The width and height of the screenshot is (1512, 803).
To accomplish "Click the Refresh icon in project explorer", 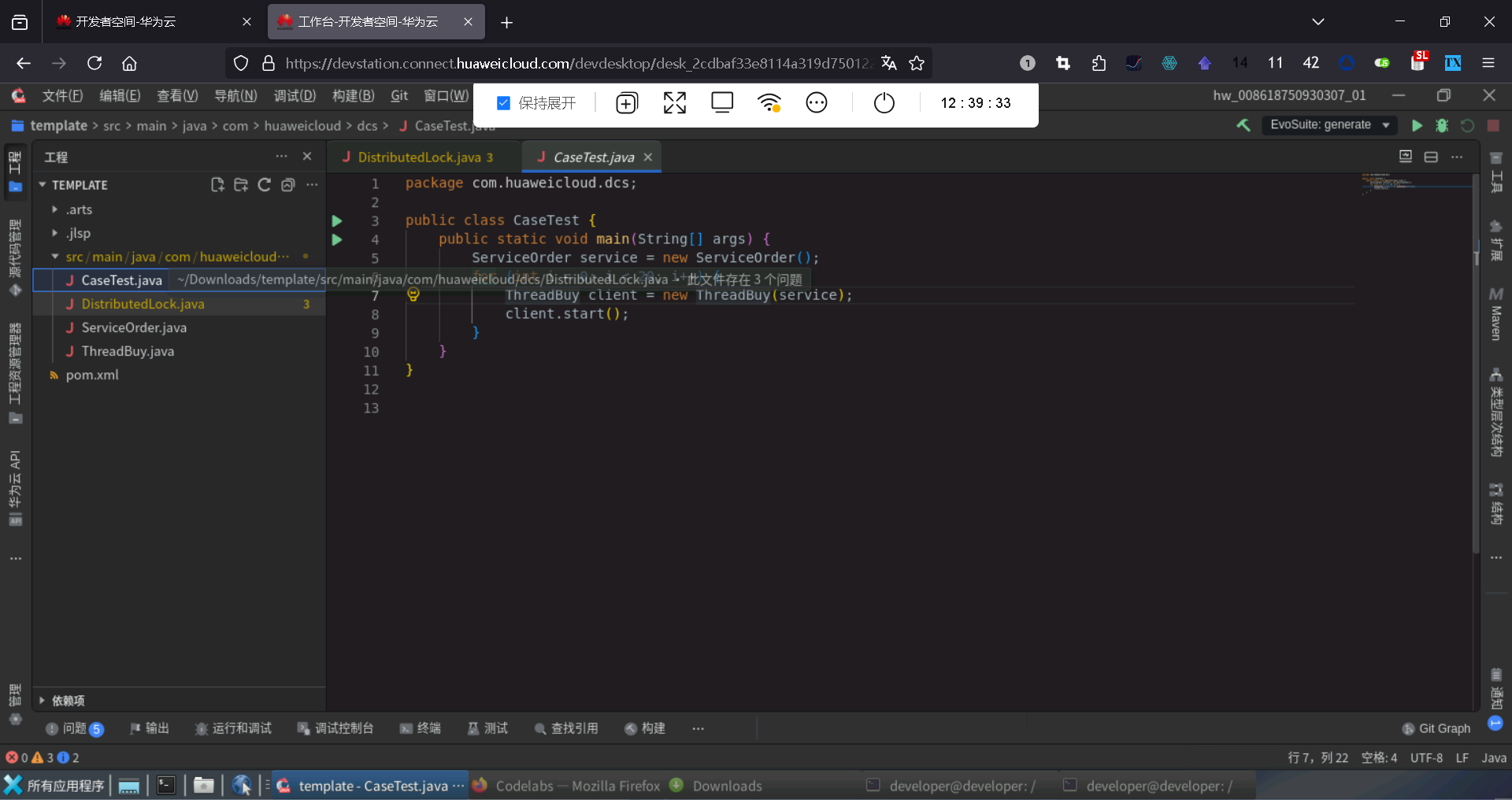I will pos(265,185).
